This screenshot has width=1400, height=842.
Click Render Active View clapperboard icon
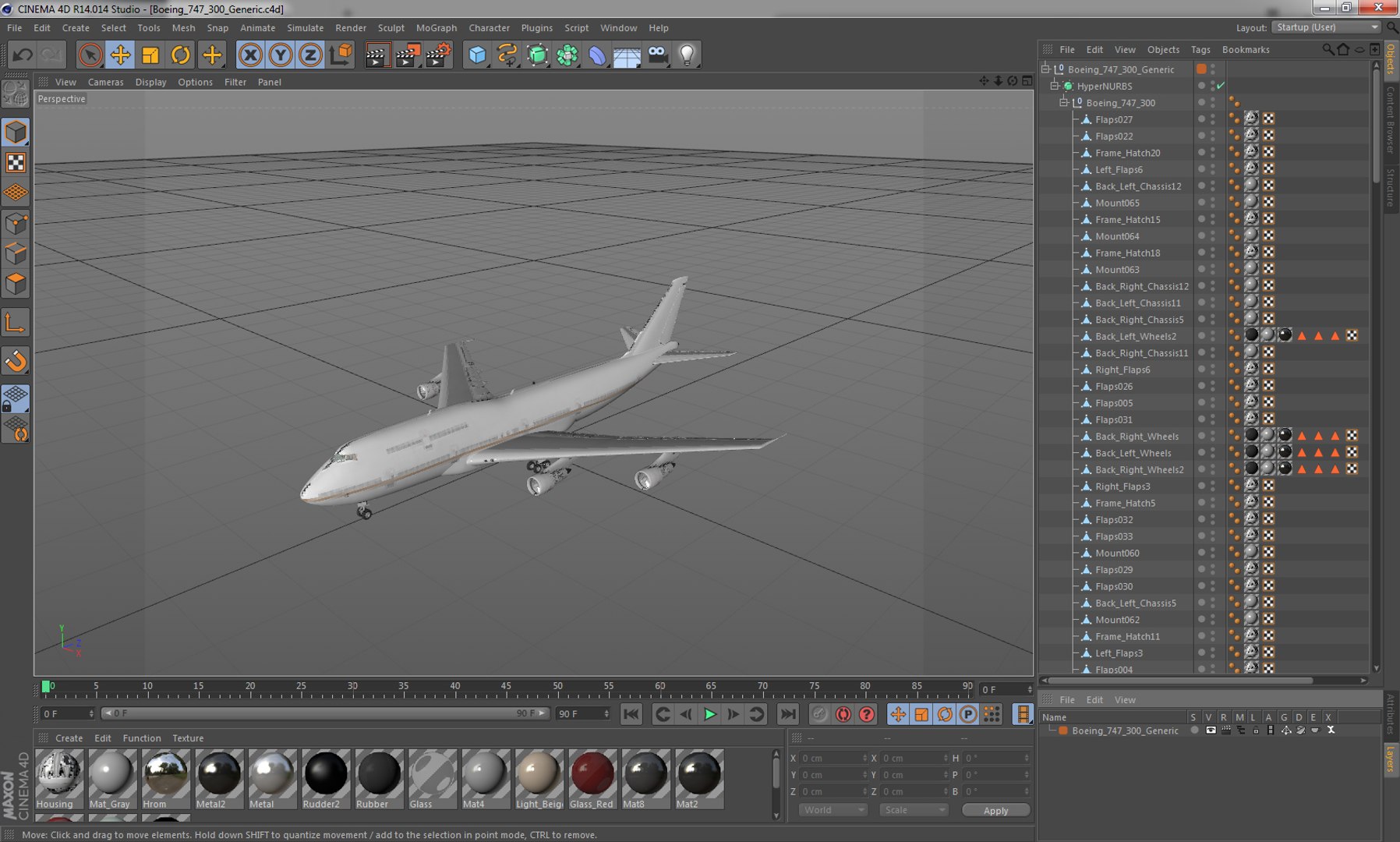pos(377,55)
